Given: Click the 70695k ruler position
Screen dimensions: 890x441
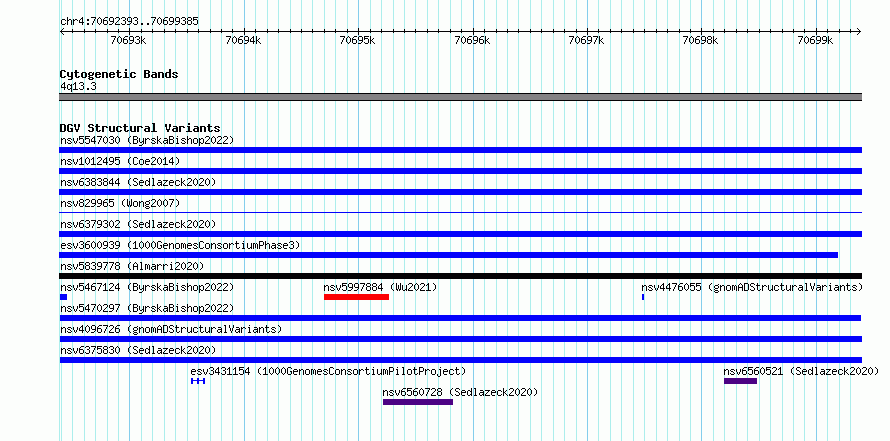Looking at the screenshot, I should coord(358,40).
